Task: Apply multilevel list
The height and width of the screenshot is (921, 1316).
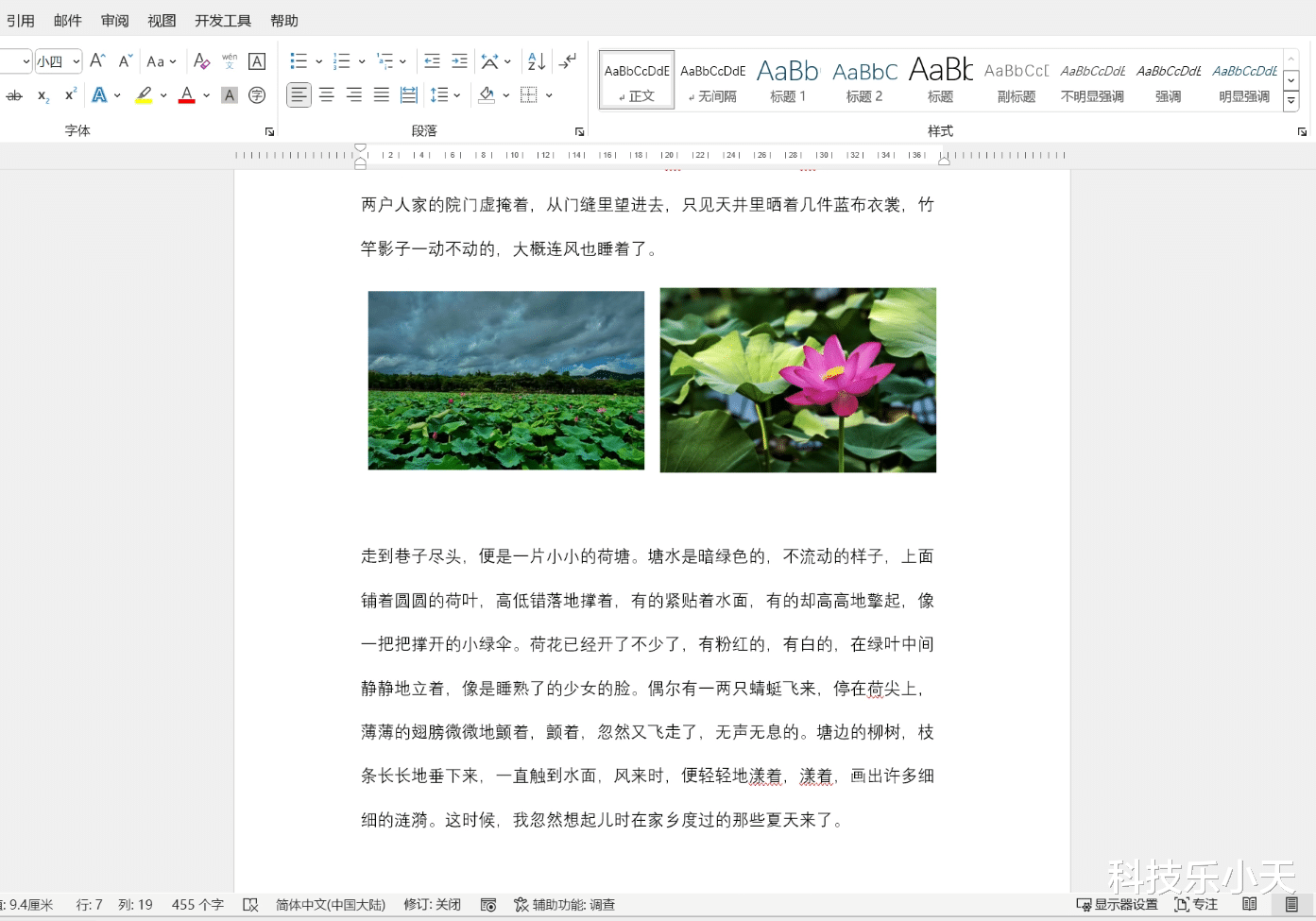Action: point(385,61)
